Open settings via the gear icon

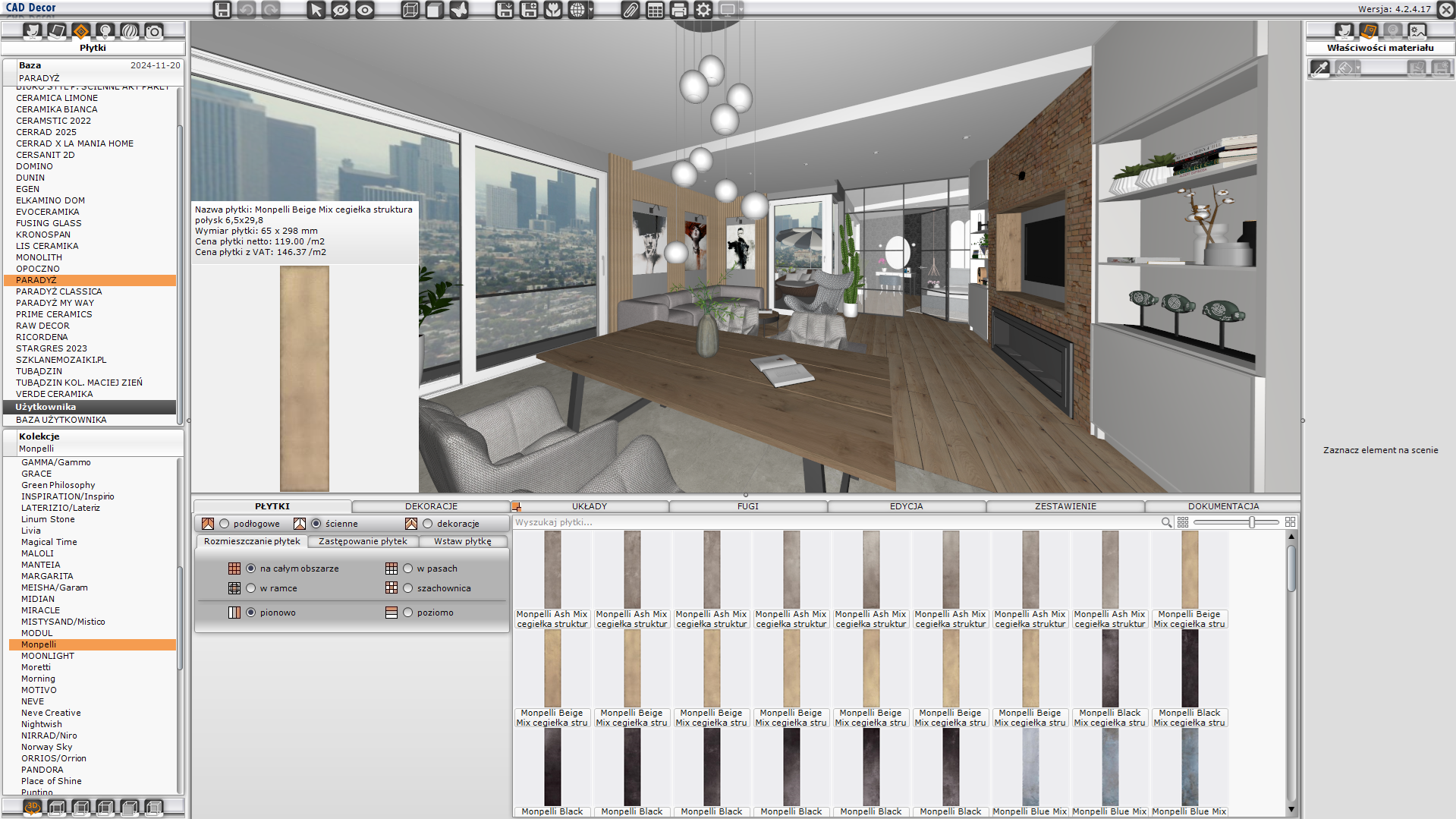[x=703, y=10]
